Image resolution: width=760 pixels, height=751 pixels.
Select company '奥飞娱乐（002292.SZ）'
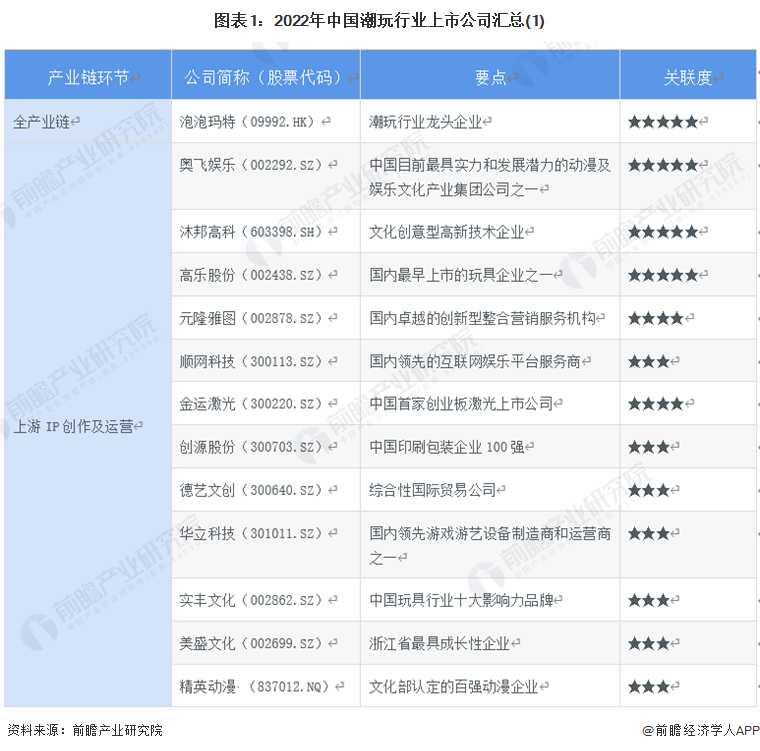pos(253,165)
